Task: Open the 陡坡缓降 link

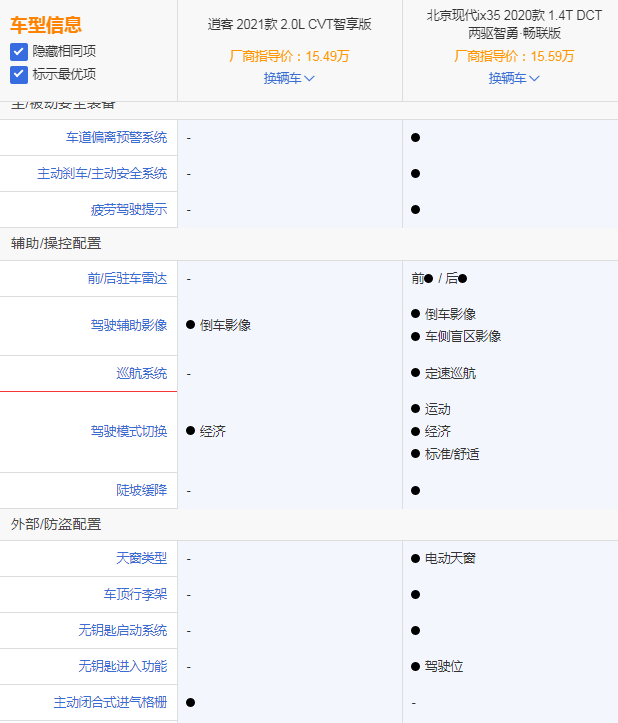Action: tap(142, 490)
